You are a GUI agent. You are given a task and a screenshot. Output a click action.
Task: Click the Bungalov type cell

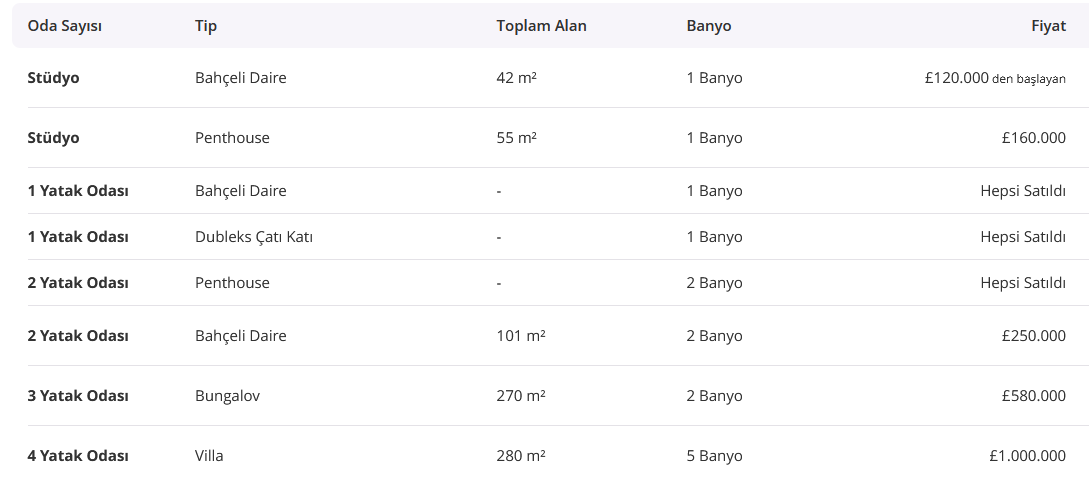227,396
